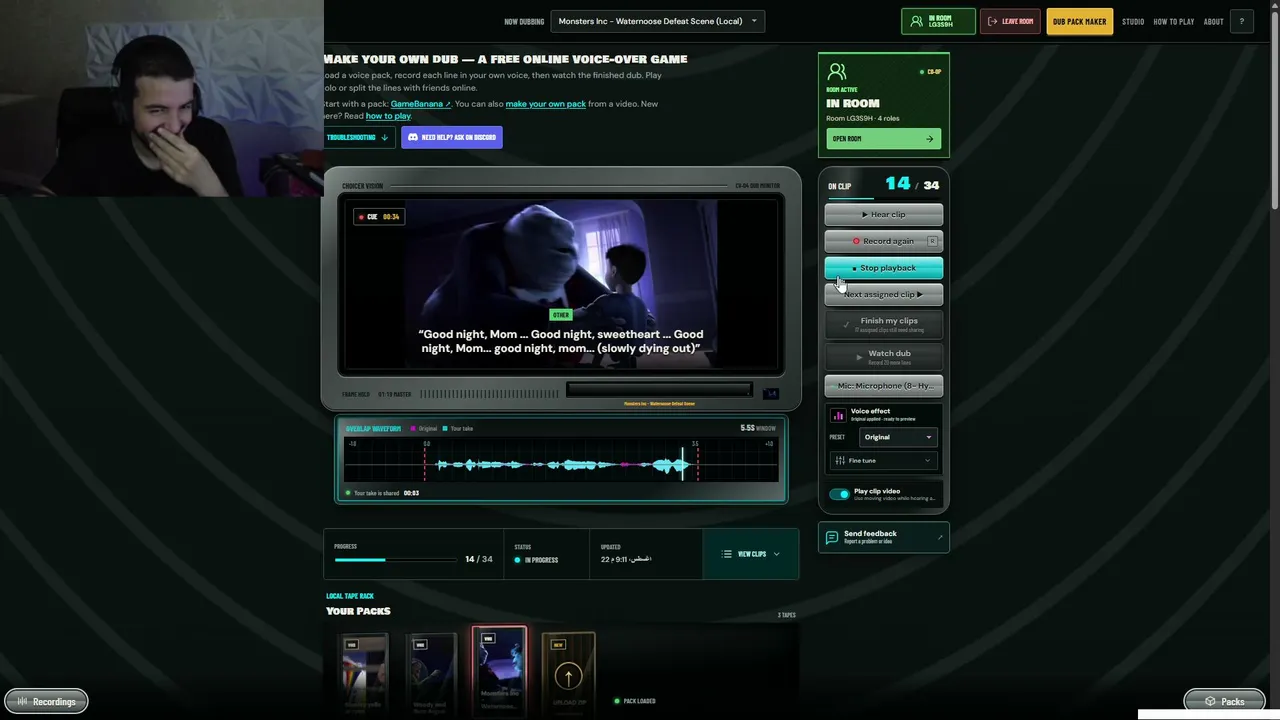This screenshot has width=1280, height=720.
Task: Click the Send feedback chat icon
Action: tap(831, 537)
